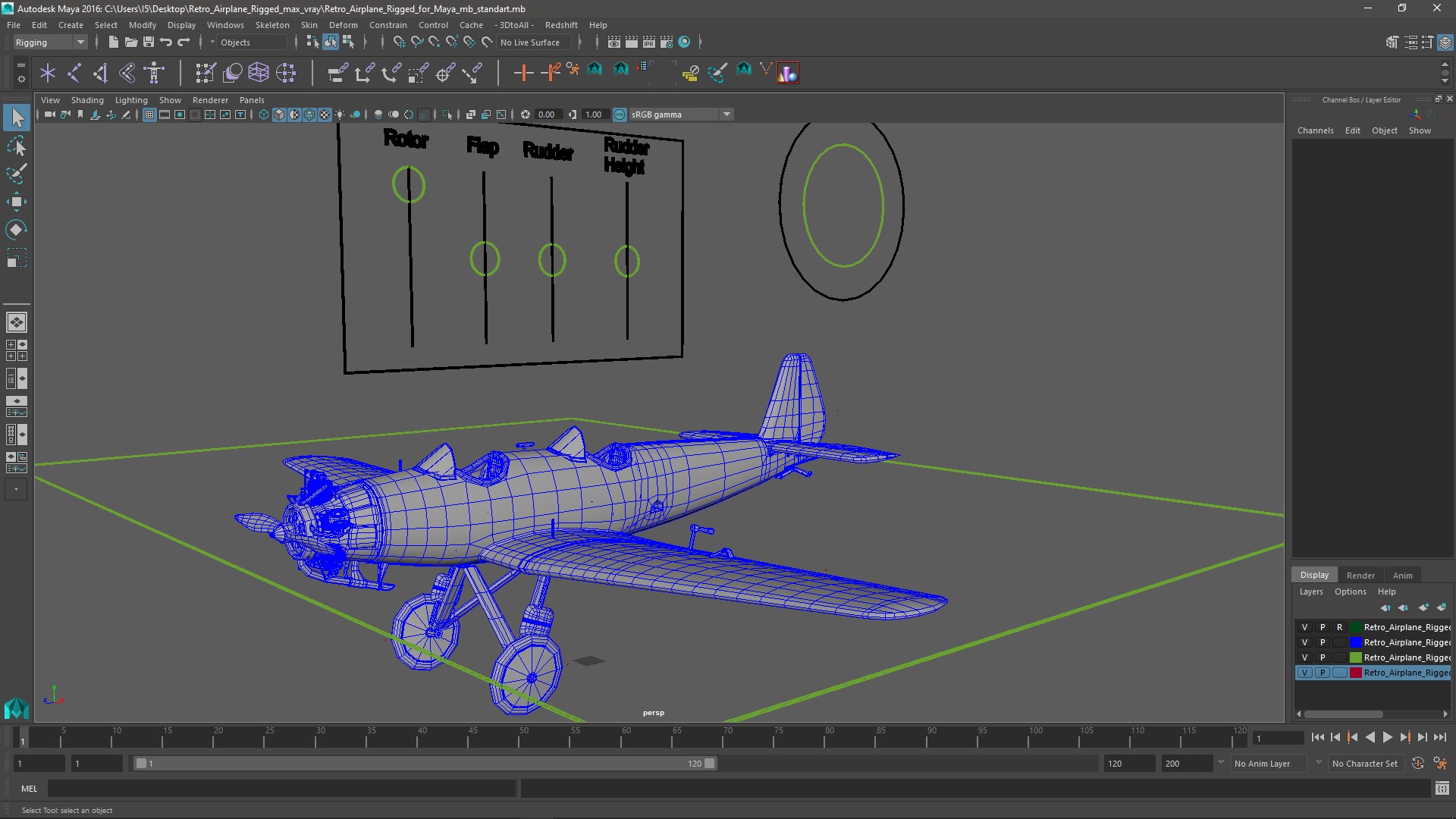The image size is (1456, 819).
Task: Click the range slider end handle at 120
Action: click(710, 764)
